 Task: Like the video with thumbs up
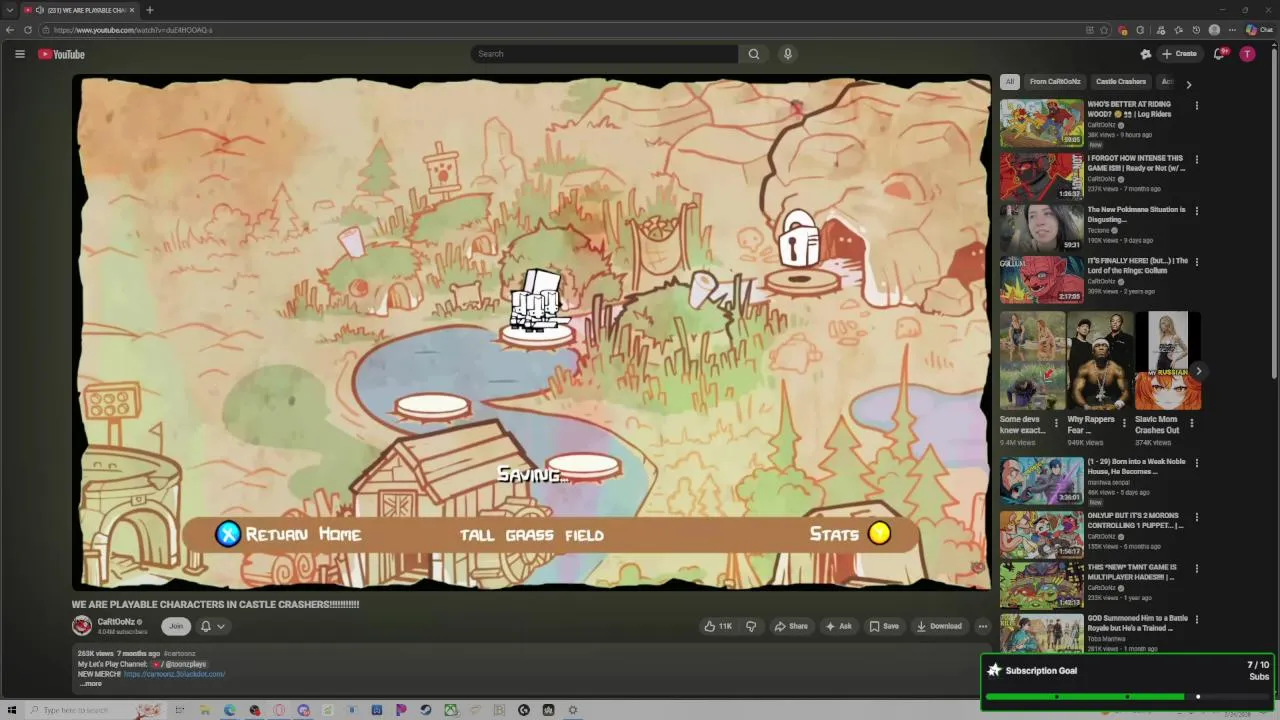tap(717, 626)
